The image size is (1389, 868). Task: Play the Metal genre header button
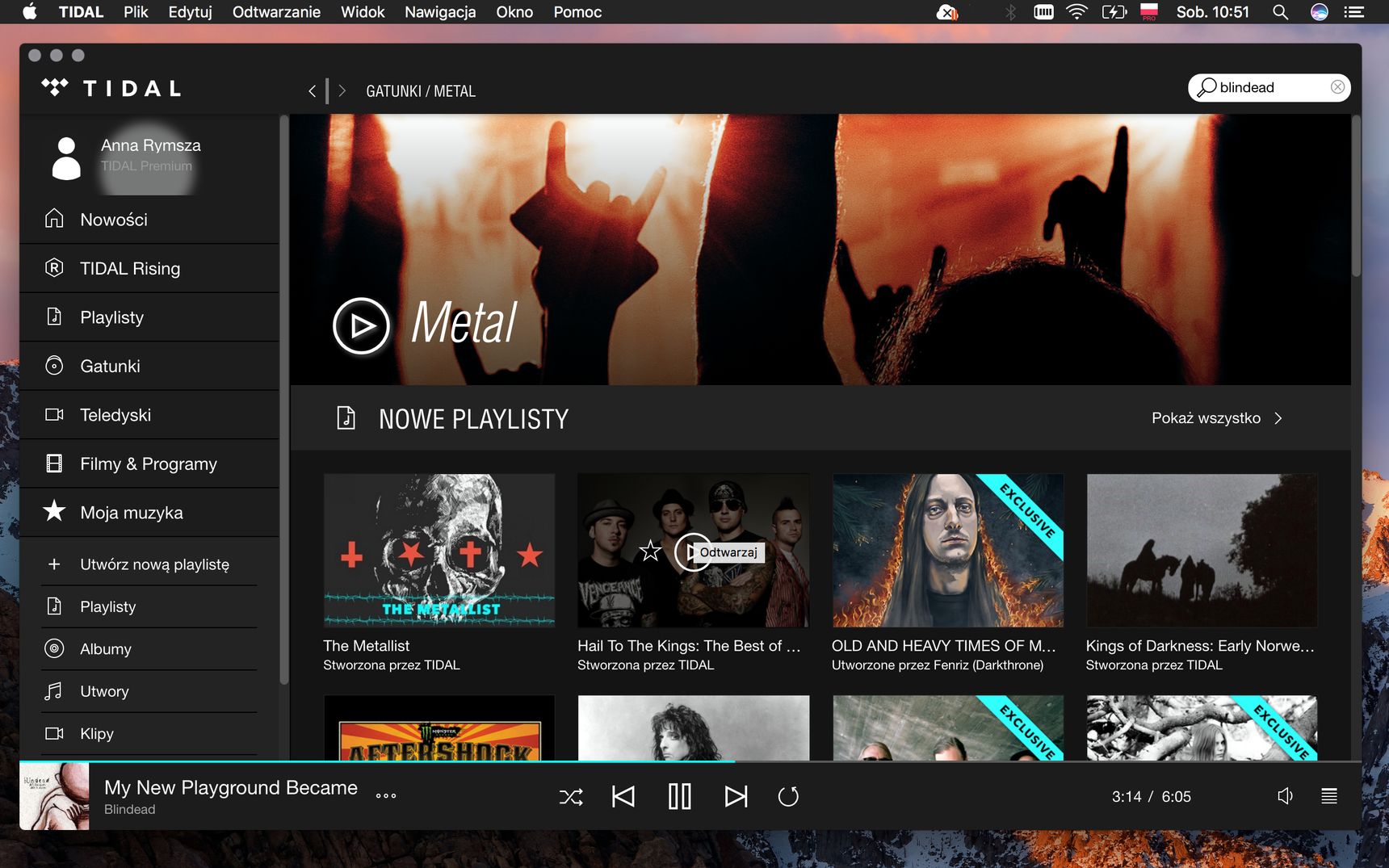pos(361,325)
